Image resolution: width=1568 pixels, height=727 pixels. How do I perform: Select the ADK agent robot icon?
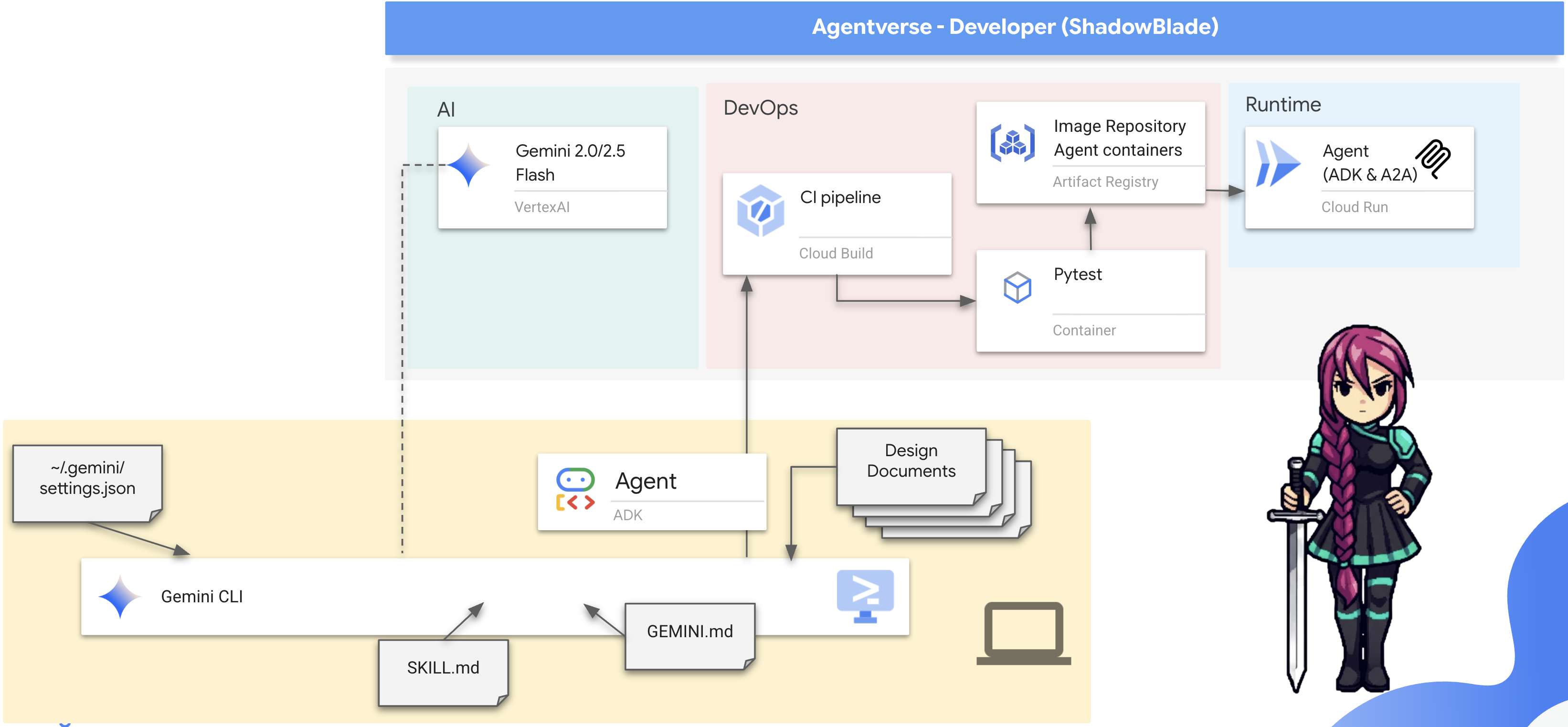[575, 489]
